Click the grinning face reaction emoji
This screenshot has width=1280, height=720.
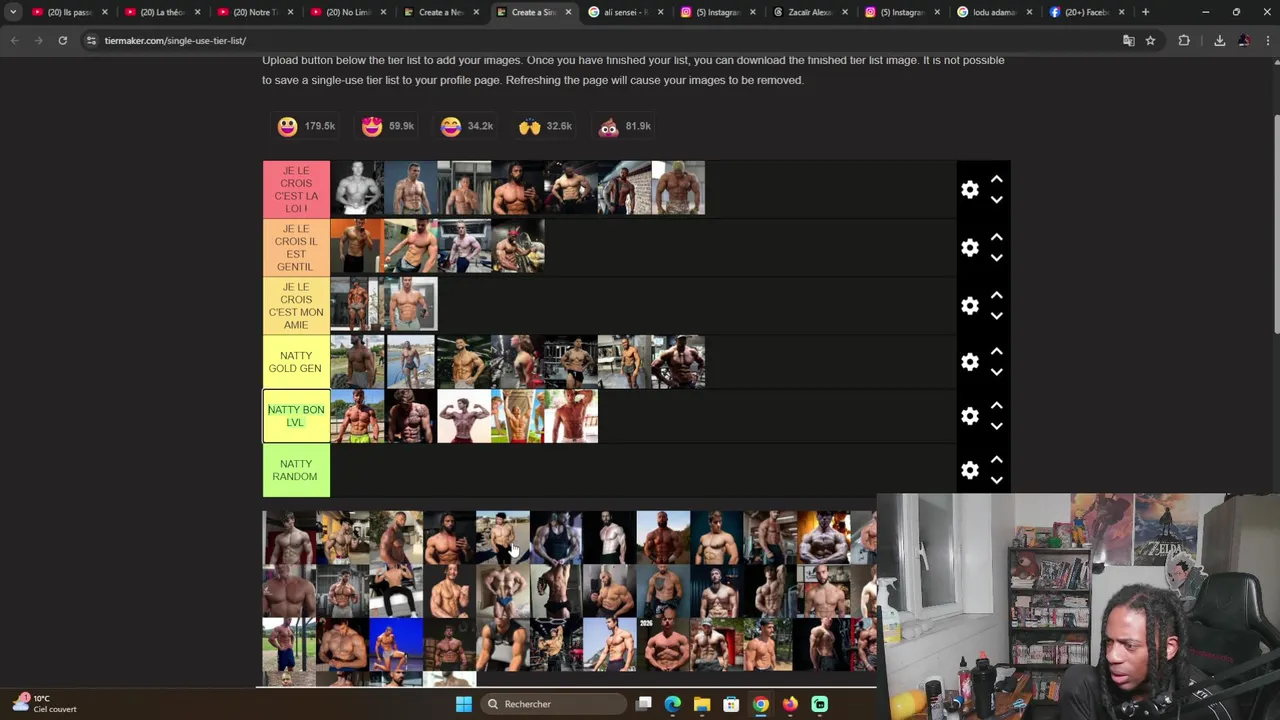point(287,126)
